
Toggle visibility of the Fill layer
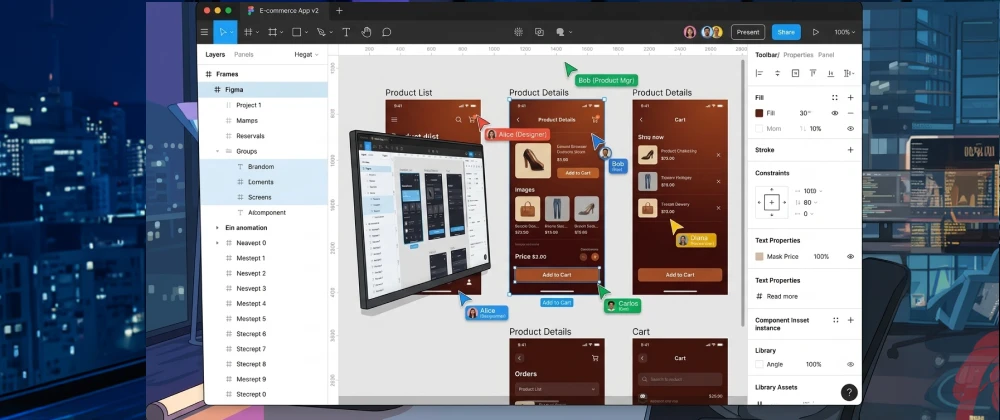[835, 113]
